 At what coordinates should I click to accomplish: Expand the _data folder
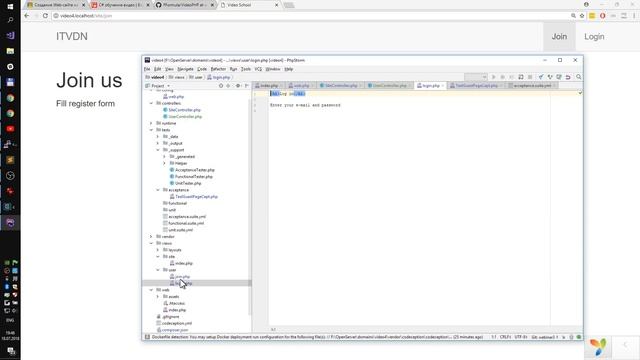click(158, 137)
